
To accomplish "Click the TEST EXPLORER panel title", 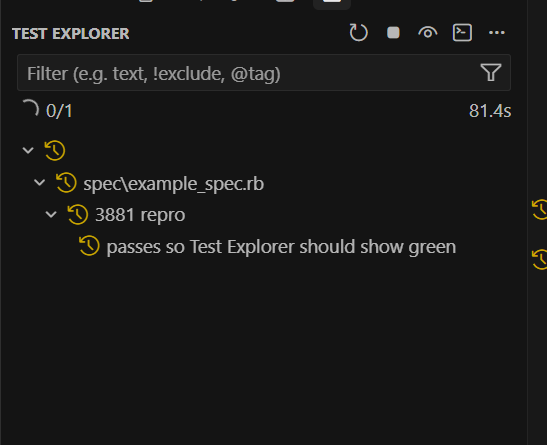I will [71, 34].
